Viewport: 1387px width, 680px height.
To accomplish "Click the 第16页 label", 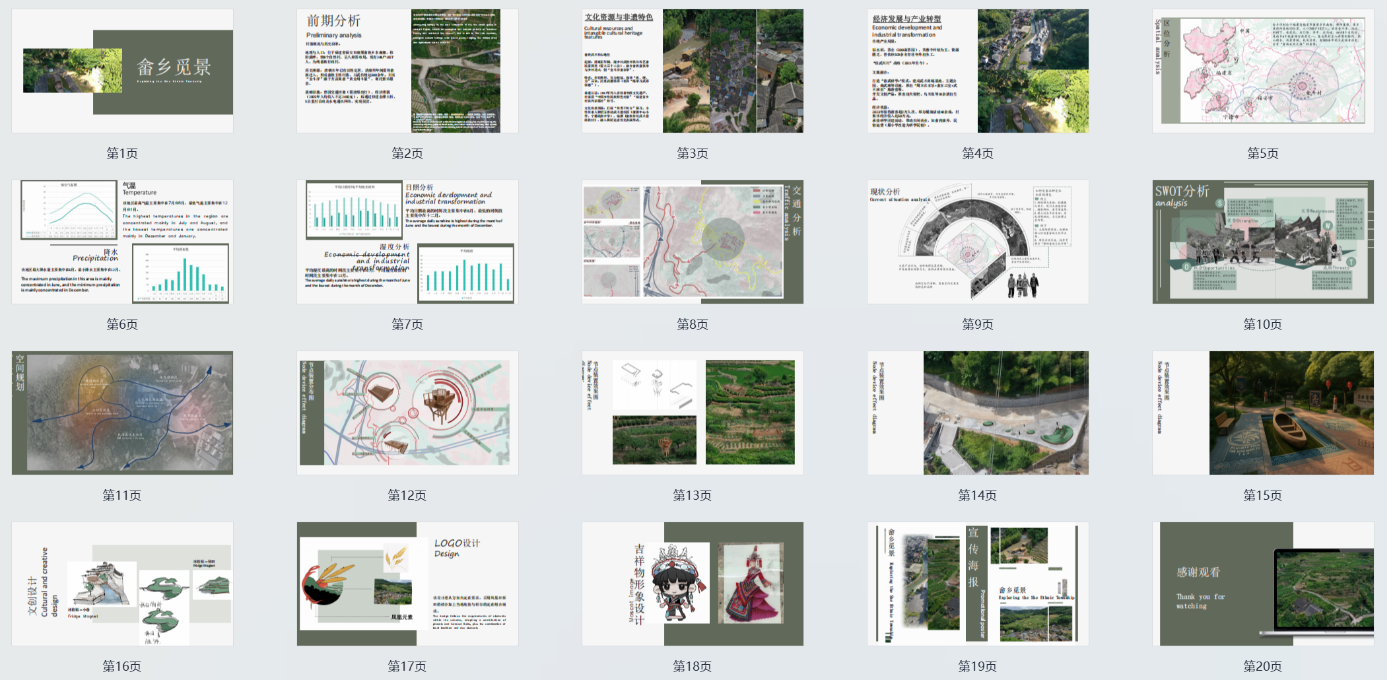I will tap(122, 666).
